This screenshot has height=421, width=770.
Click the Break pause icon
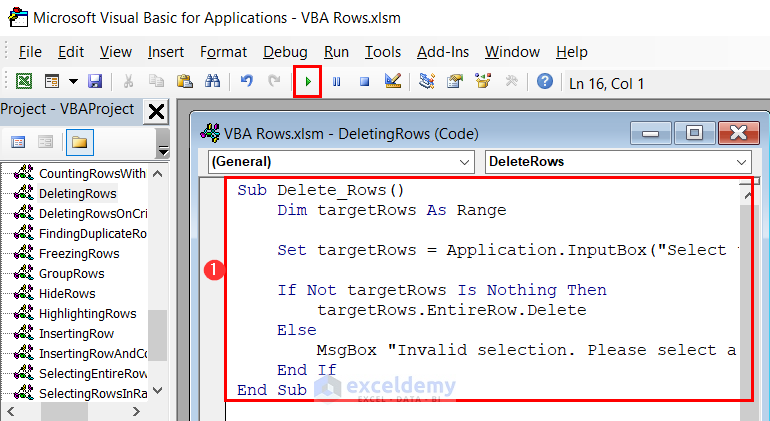(x=336, y=82)
